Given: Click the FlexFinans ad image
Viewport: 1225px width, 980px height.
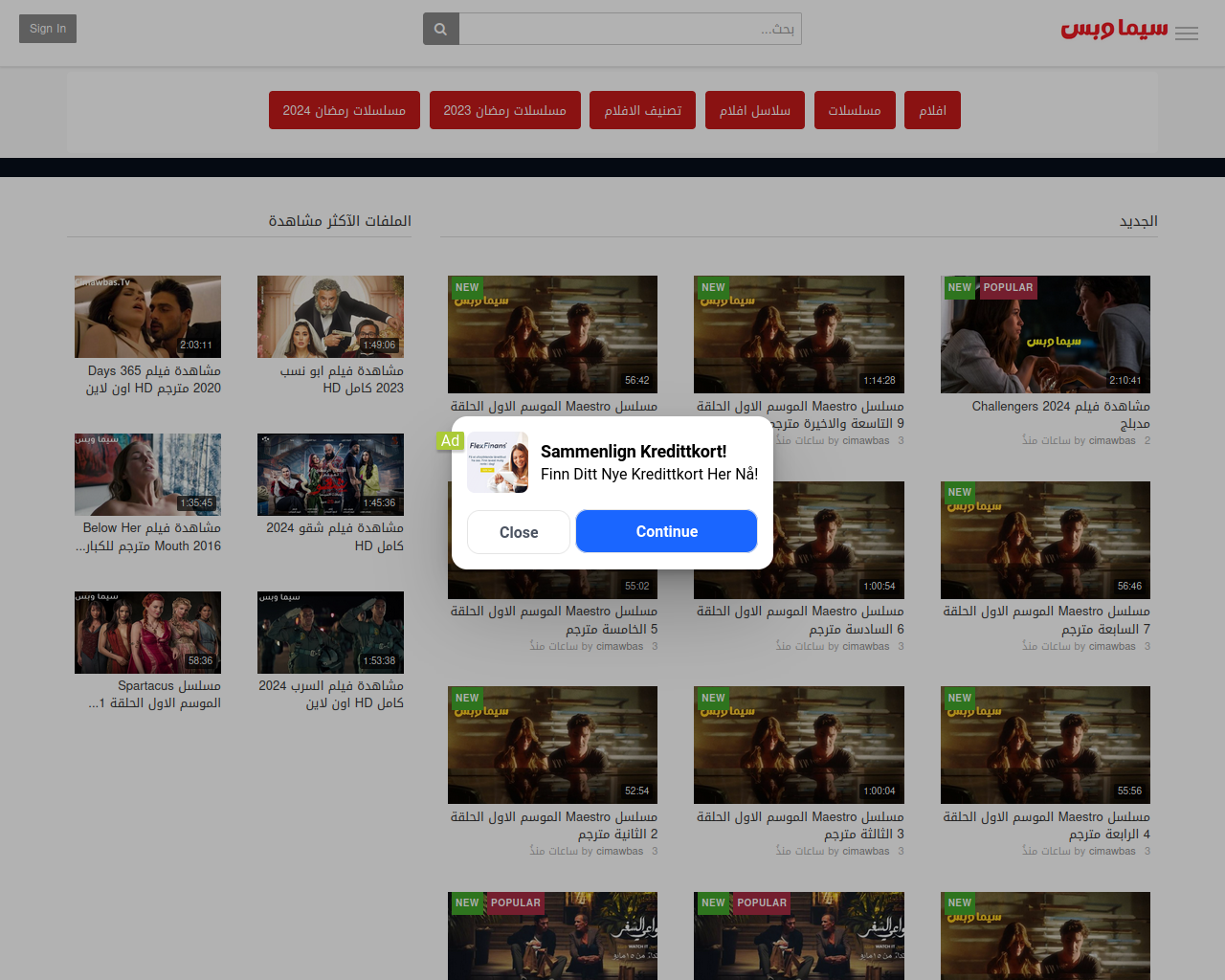Looking at the screenshot, I should click(498, 462).
